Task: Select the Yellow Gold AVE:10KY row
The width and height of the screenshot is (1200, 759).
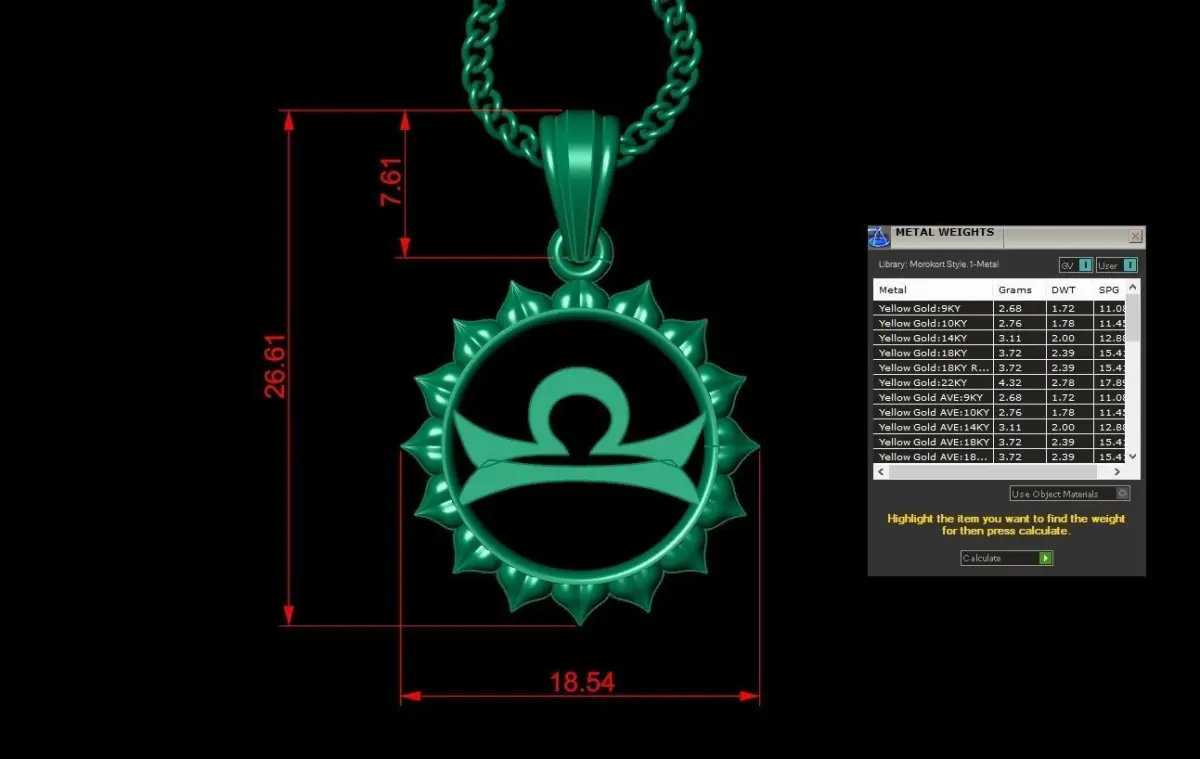Action: point(1000,412)
